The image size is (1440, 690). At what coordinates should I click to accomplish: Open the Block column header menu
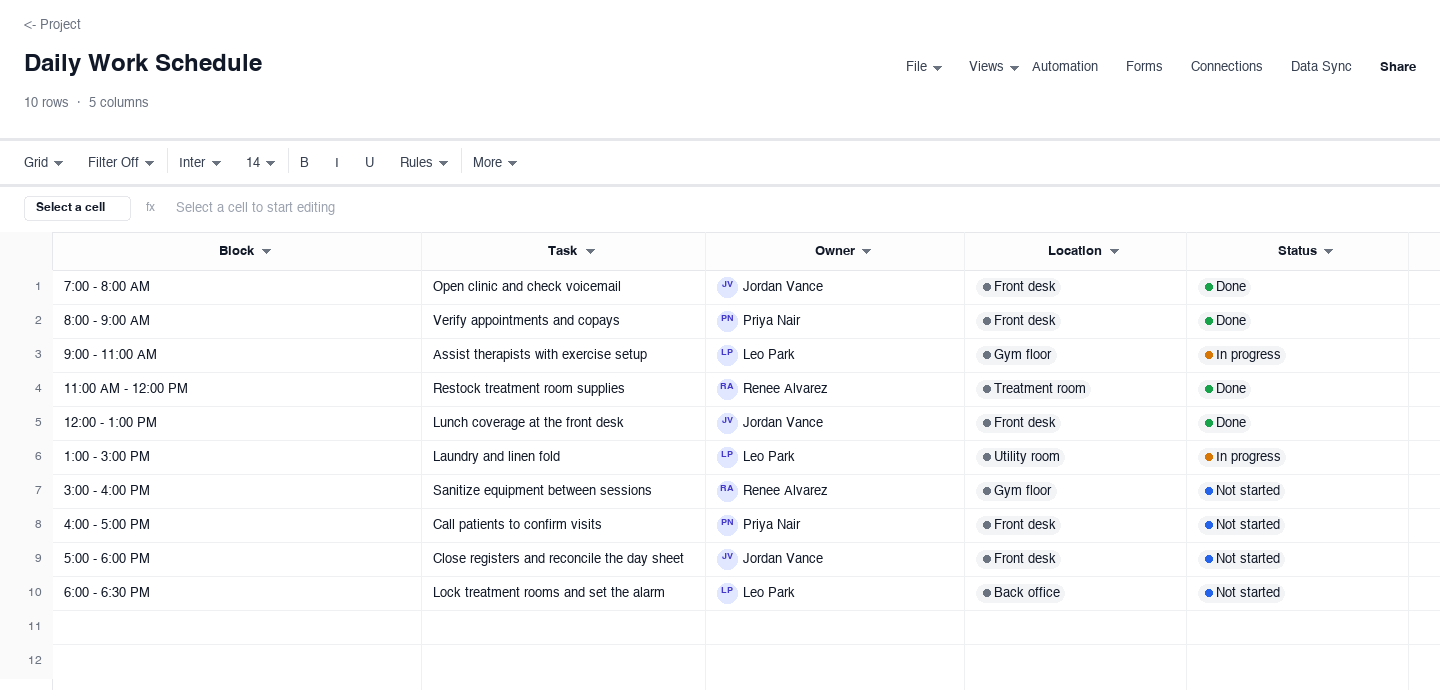click(x=267, y=252)
